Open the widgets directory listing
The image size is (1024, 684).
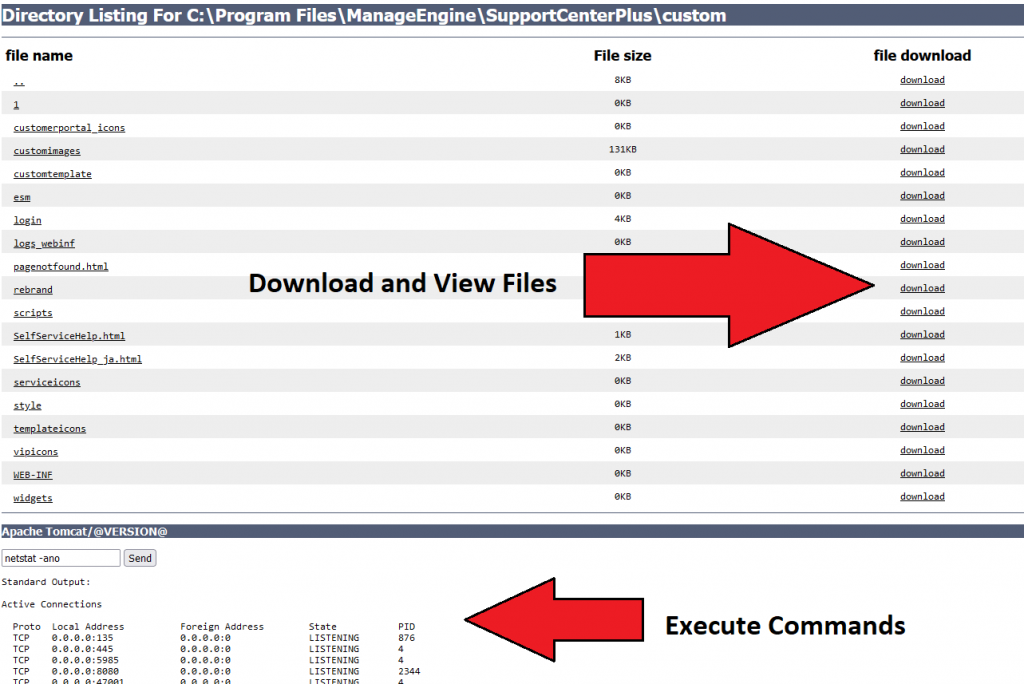(32, 497)
